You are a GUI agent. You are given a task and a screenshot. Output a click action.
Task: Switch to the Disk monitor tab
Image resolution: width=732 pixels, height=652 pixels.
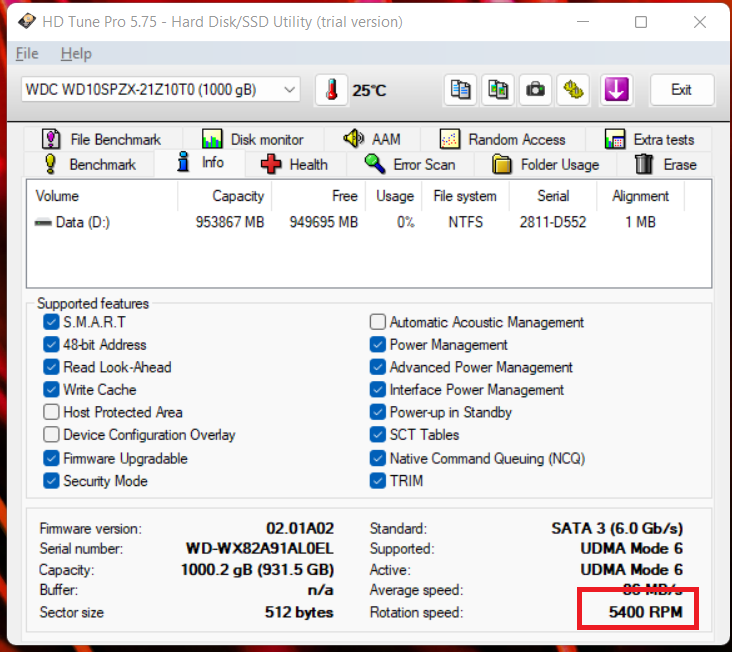(253, 139)
